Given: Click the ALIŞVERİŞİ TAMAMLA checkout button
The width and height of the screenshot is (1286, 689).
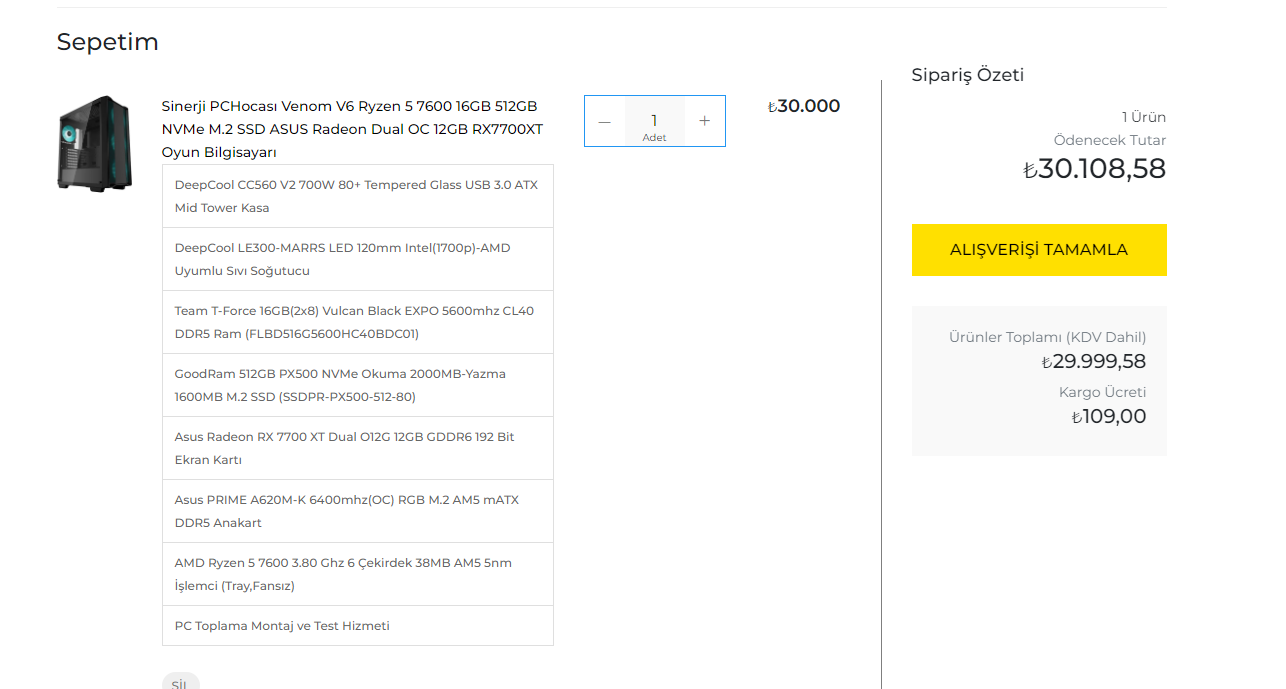Looking at the screenshot, I should coord(1039,250).
